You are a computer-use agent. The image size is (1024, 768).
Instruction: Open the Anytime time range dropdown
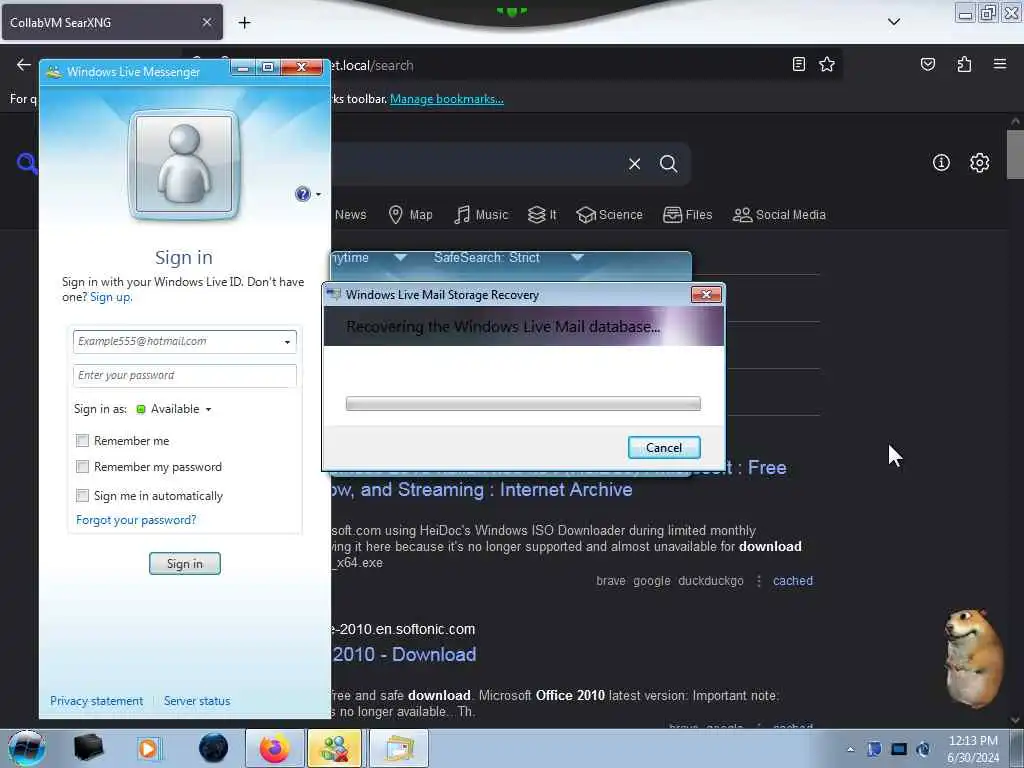point(370,258)
